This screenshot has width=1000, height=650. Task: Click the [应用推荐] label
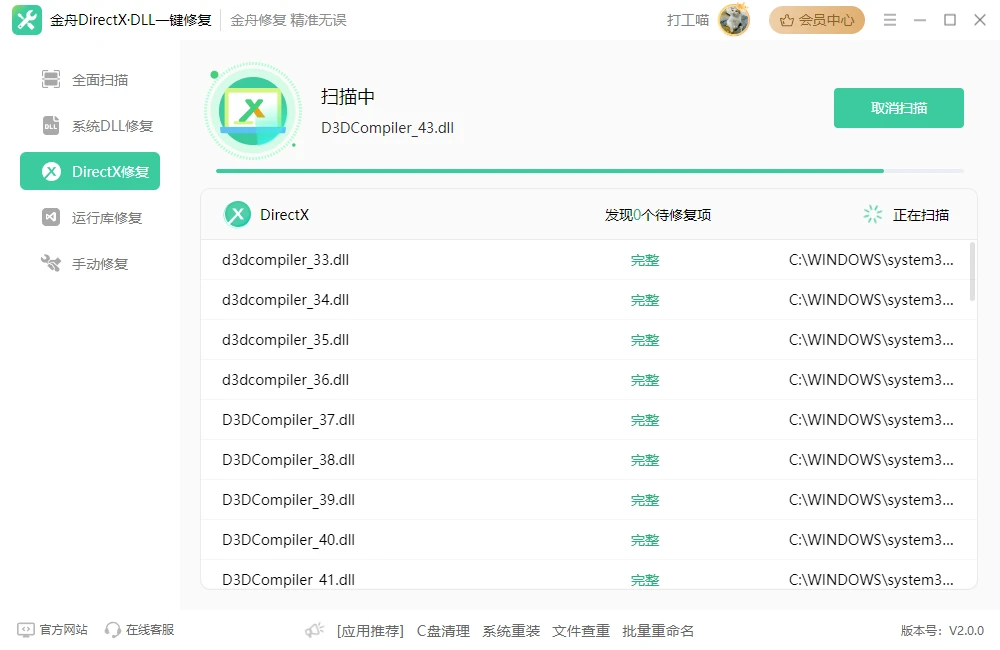[x=371, y=631]
